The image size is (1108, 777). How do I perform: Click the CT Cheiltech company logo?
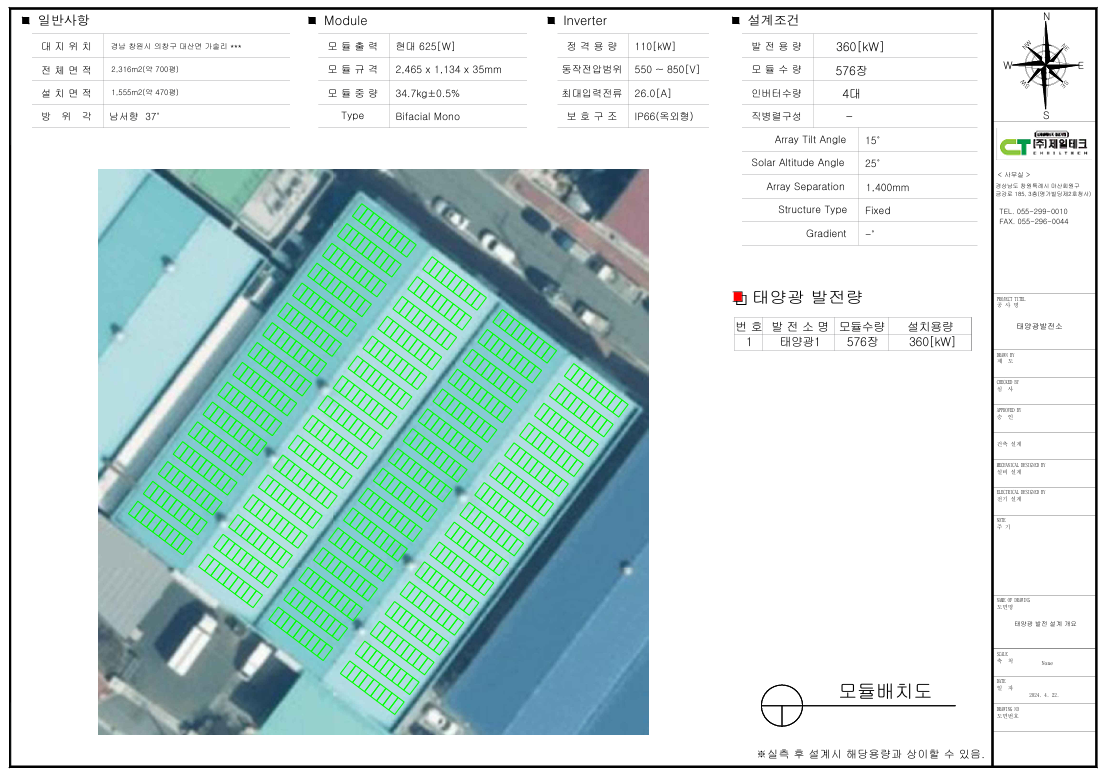pyautogui.click(x=1045, y=145)
